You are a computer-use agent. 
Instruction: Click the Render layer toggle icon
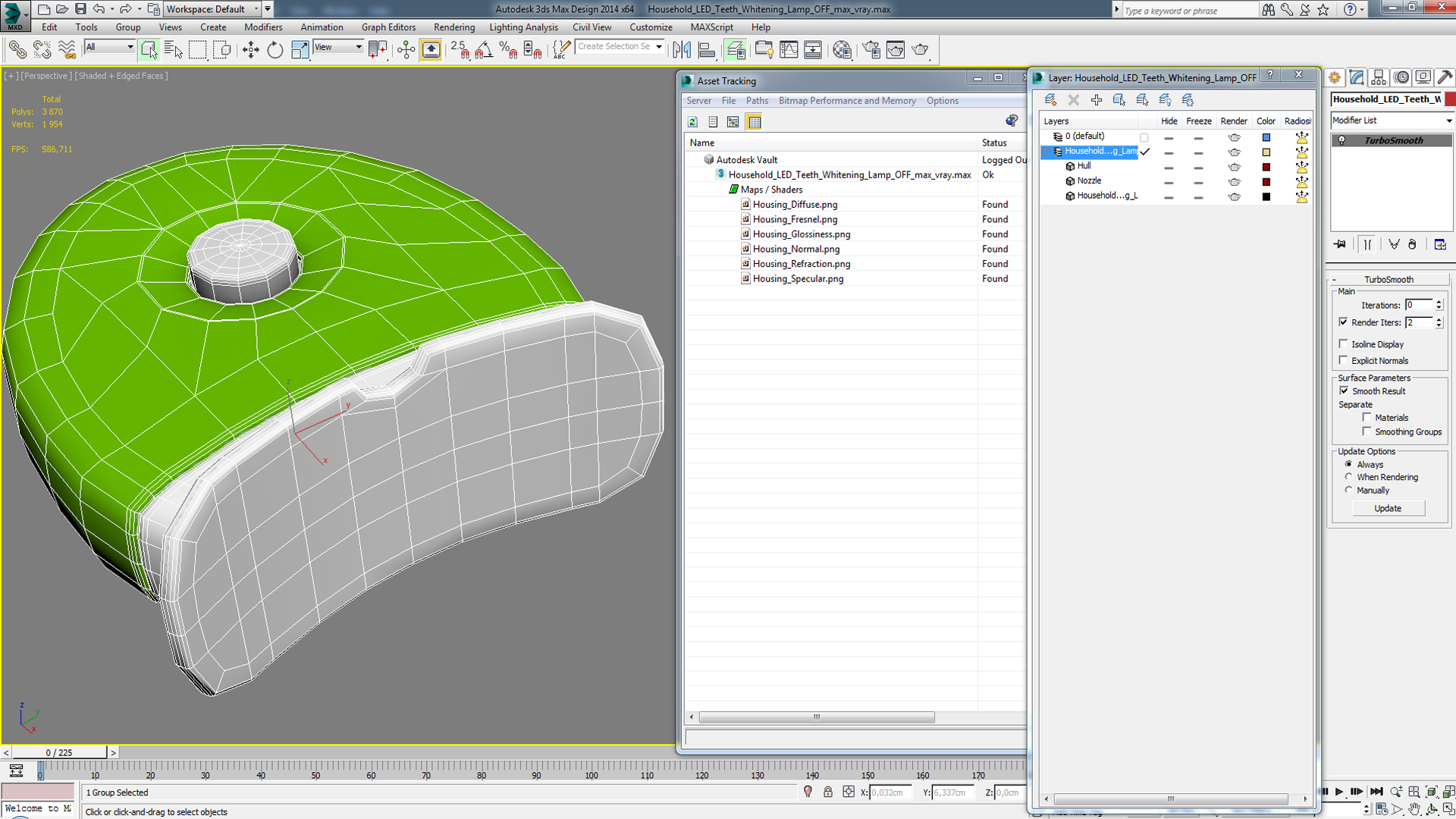tap(1234, 151)
